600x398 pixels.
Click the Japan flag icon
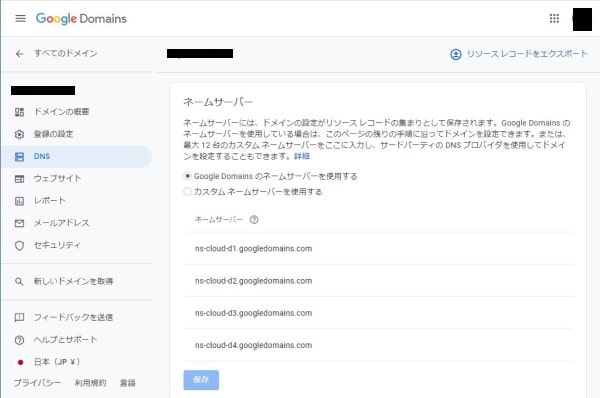[20, 362]
